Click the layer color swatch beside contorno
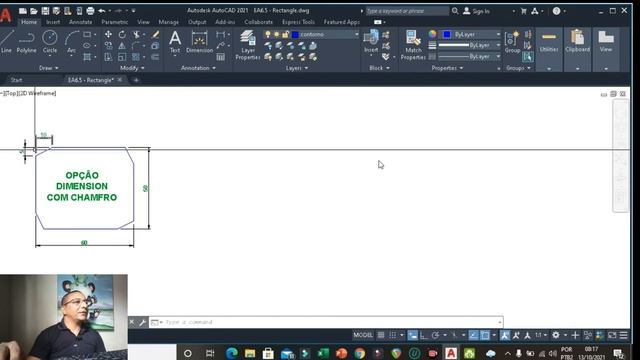The height and width of the screenshot is (360, 640). point(296,34)
